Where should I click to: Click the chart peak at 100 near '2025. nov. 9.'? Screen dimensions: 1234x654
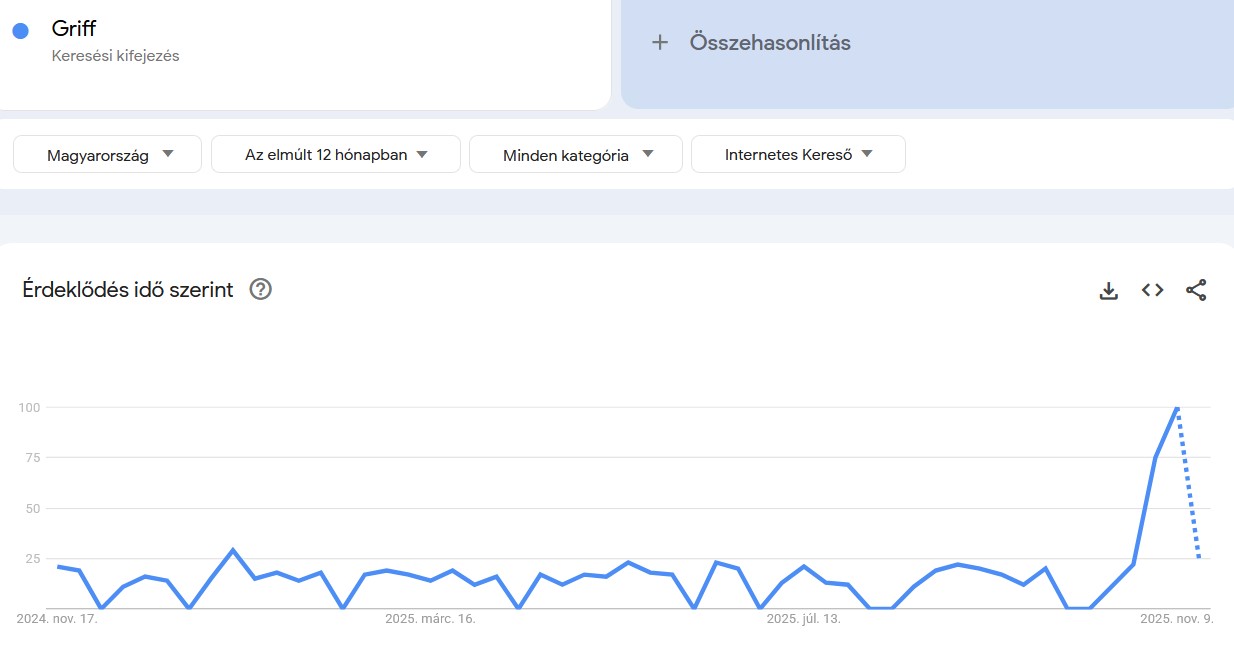click(1176, 408)
